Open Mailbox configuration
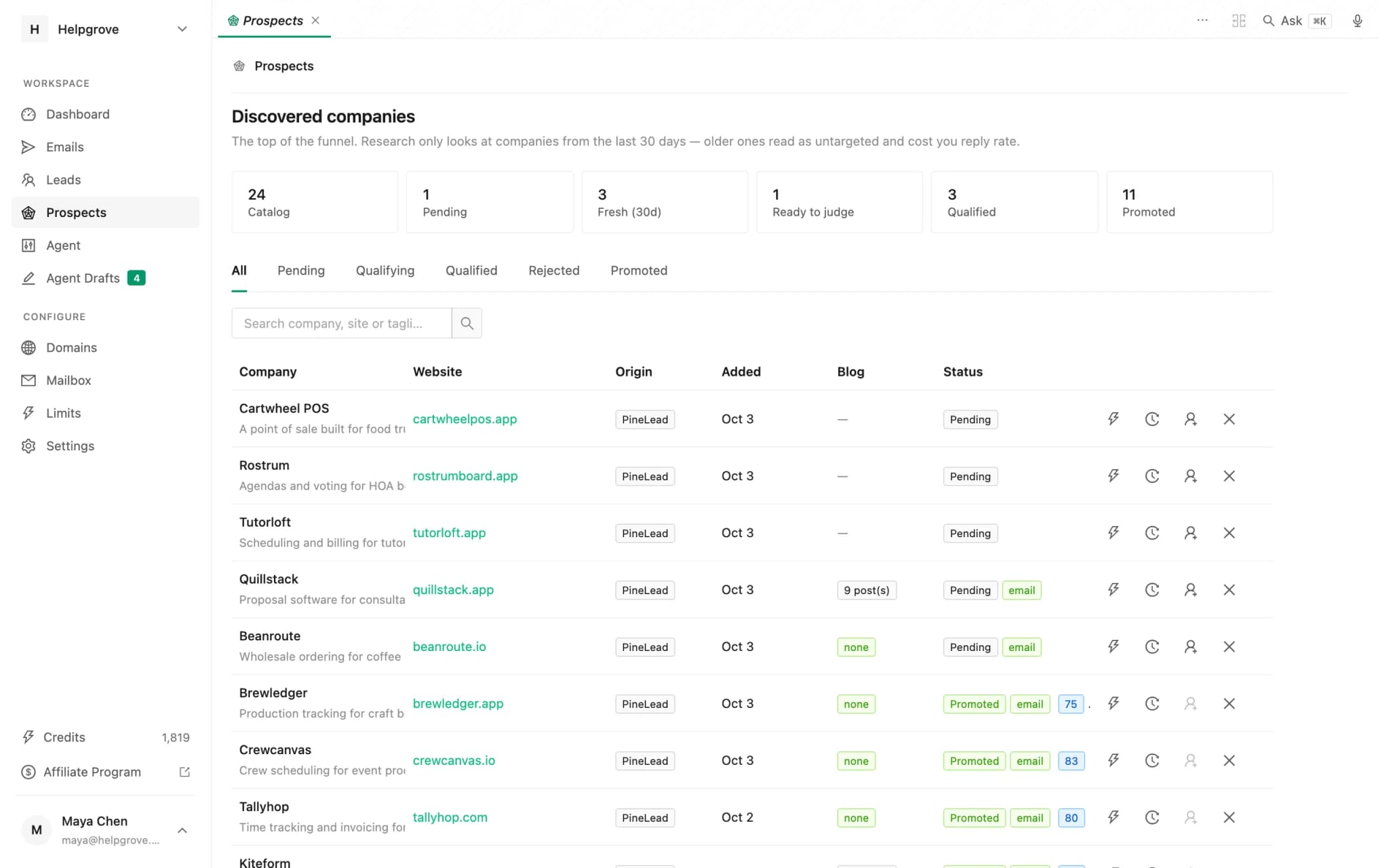This screenshot has width=1389, height=868. pos(105,380)
